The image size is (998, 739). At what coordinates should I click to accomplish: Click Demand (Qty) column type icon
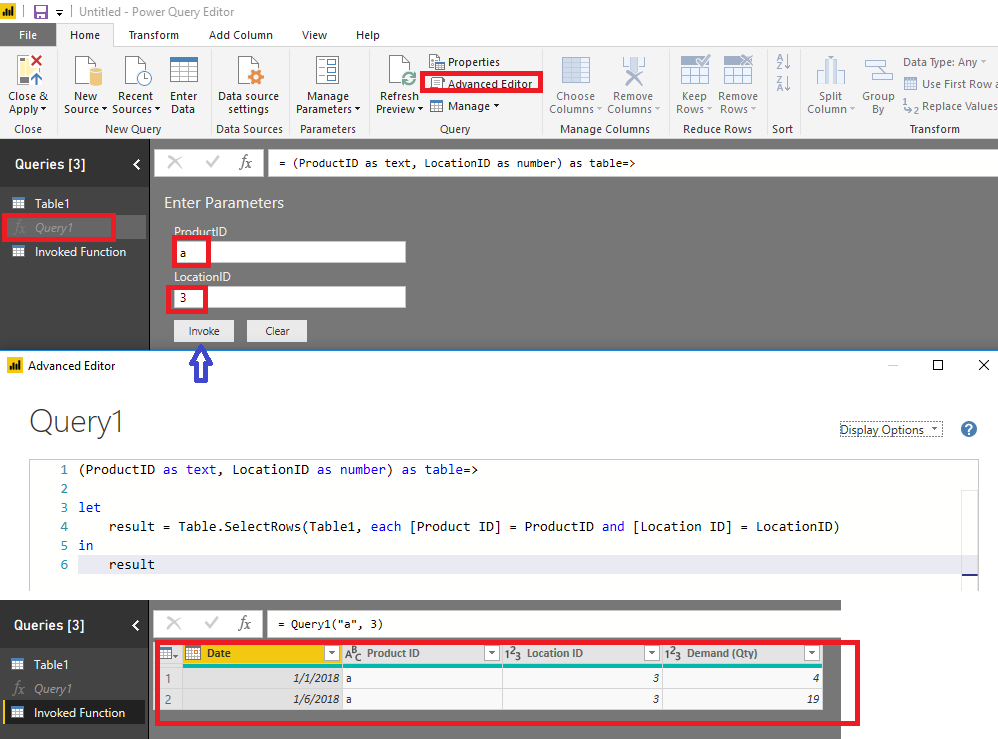pyautogui.click(x=673, y=653)
